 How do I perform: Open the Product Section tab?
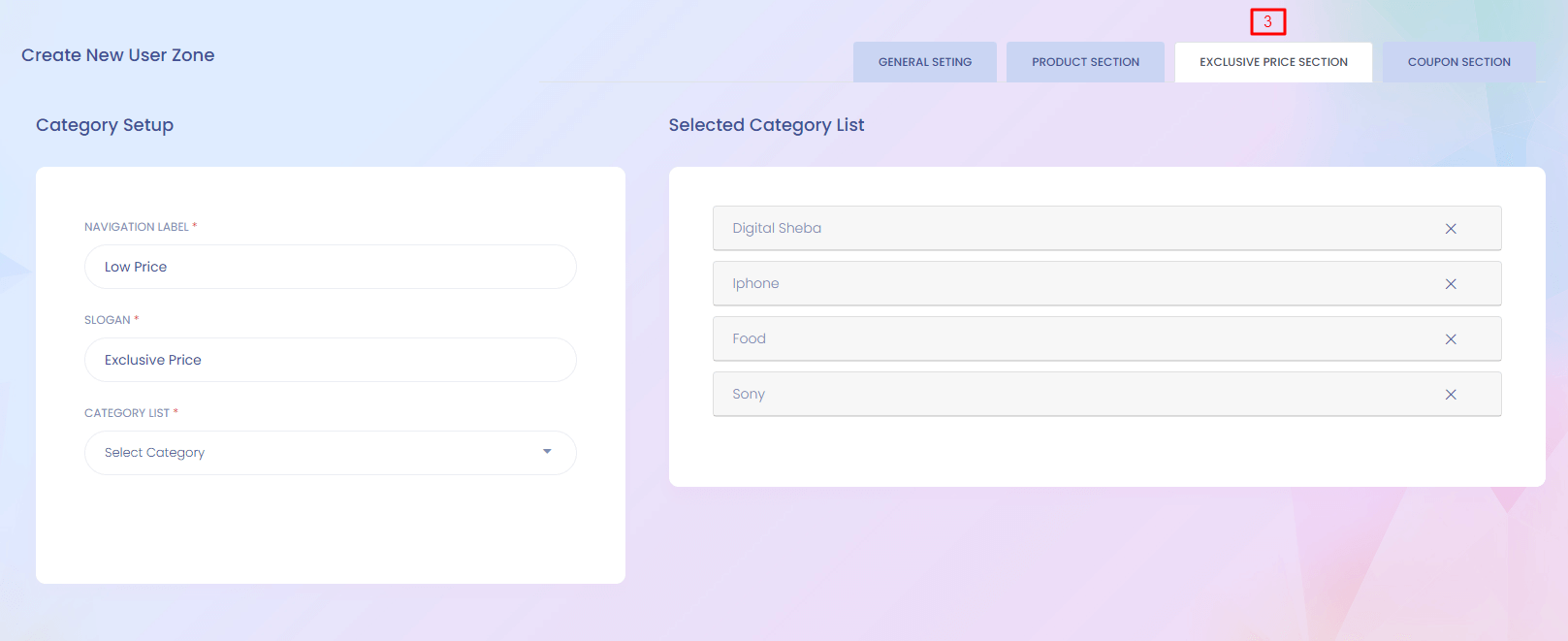click(1085, 62)
